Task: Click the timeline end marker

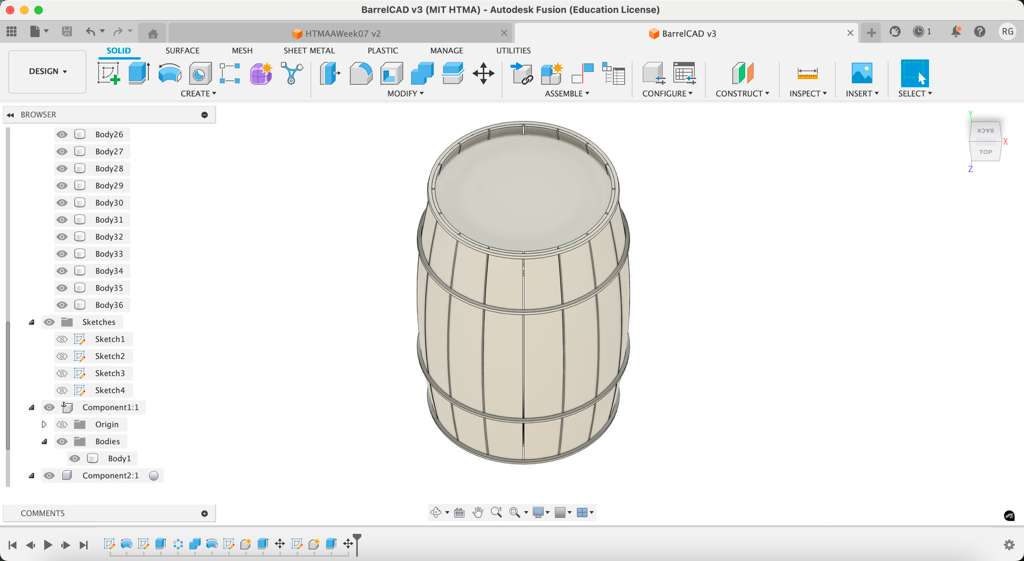Action: point(357,542)
